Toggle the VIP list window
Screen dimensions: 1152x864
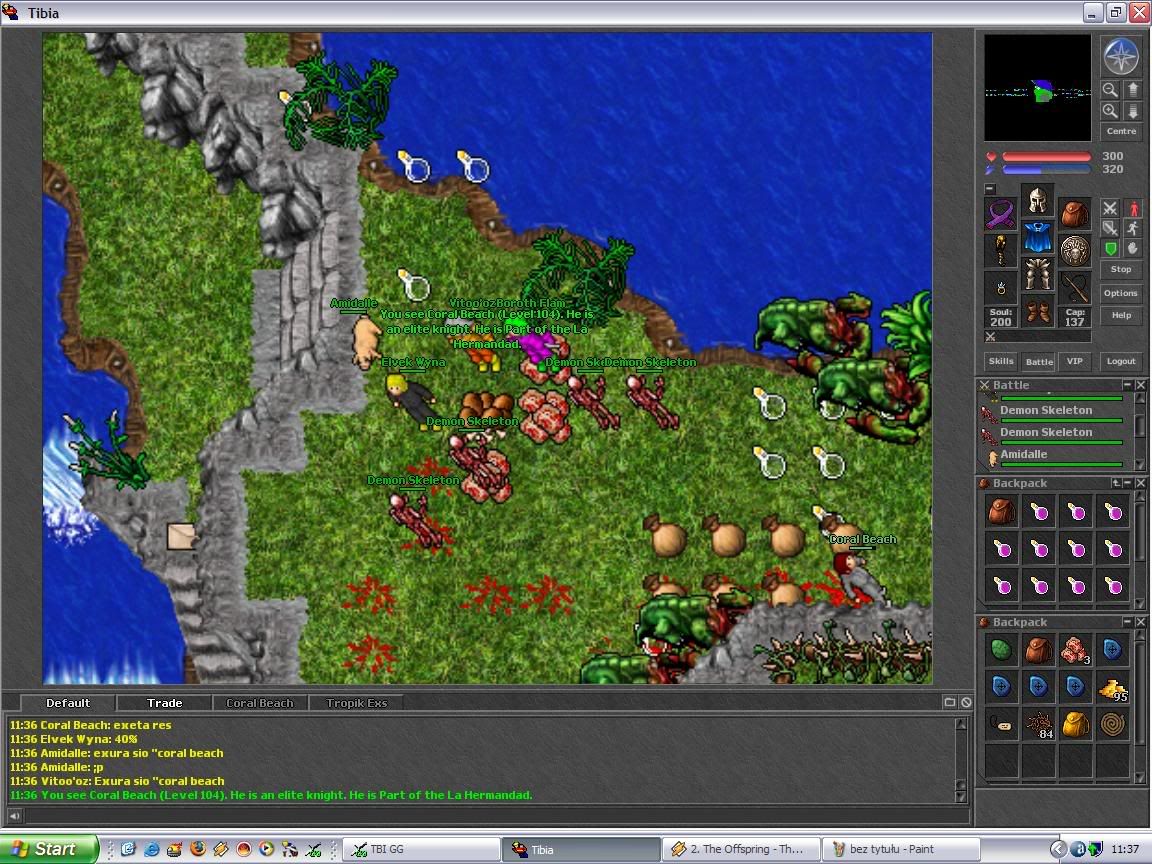pos(1075,361)
